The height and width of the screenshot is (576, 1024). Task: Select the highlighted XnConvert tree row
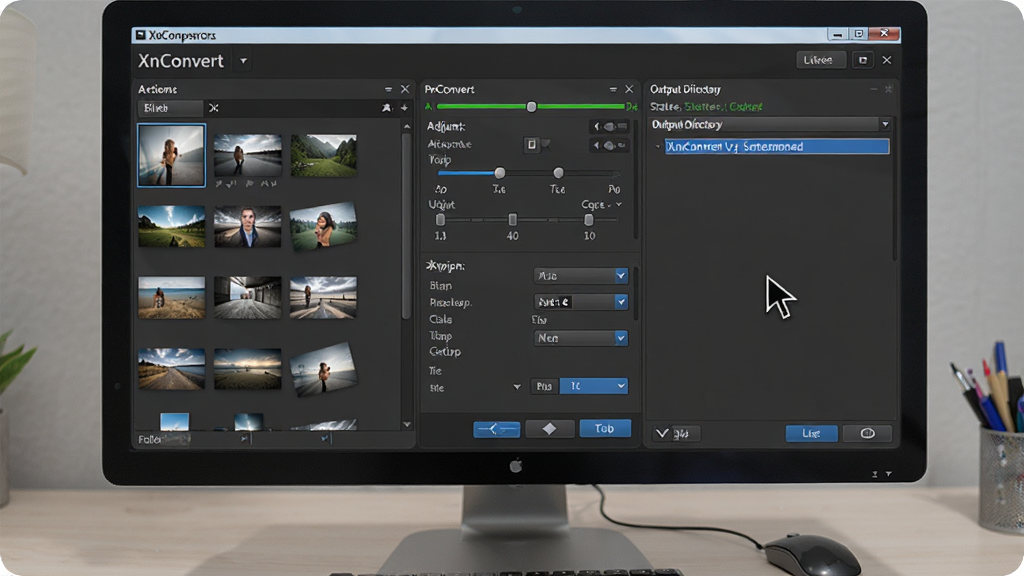(776, 146)
